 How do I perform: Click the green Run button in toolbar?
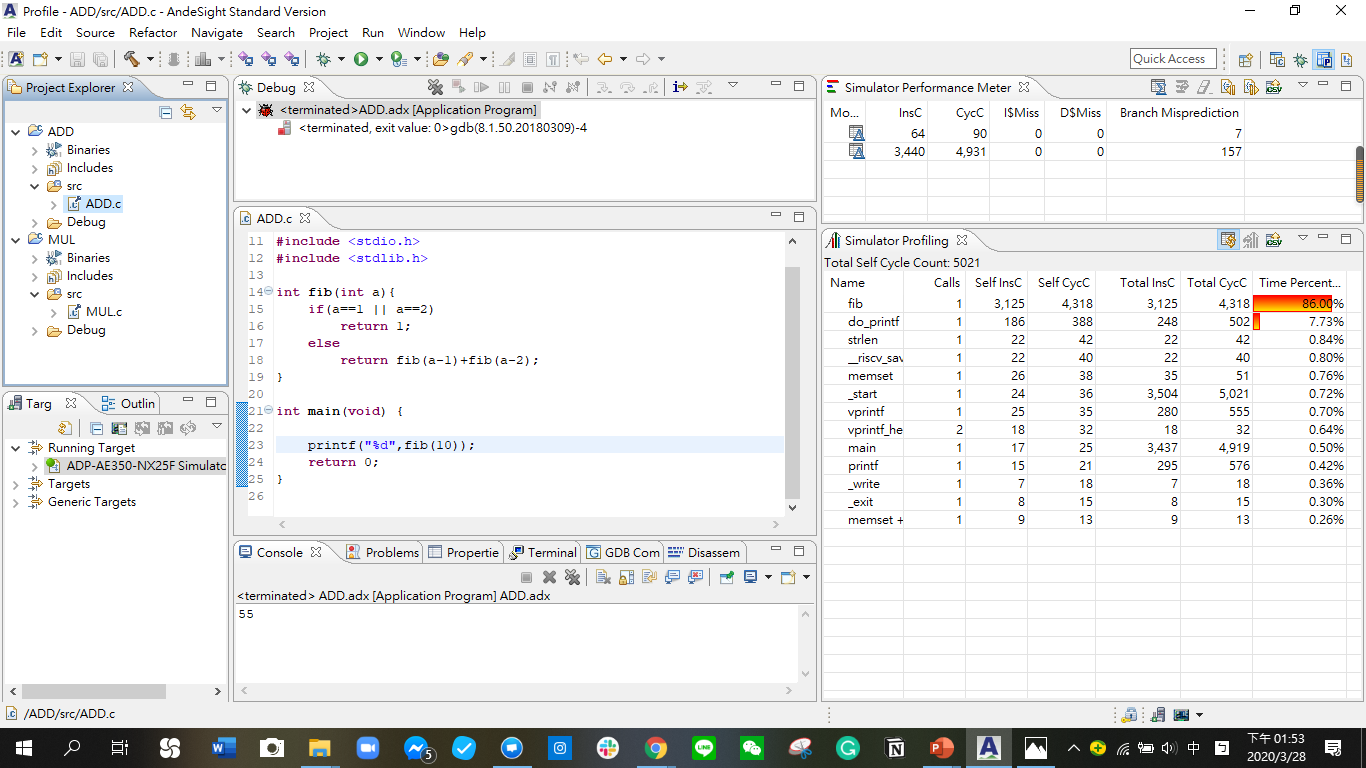360,59
